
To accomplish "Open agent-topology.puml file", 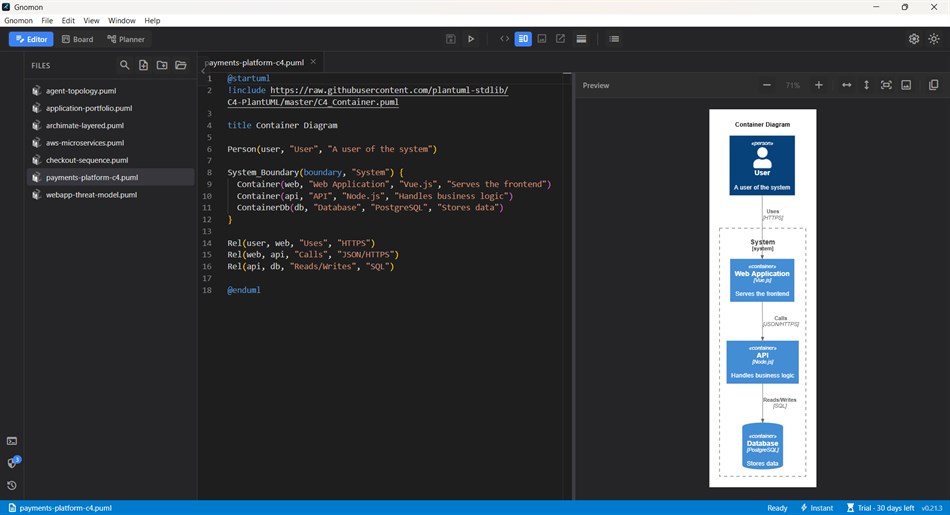I will (x=111, y=91).
